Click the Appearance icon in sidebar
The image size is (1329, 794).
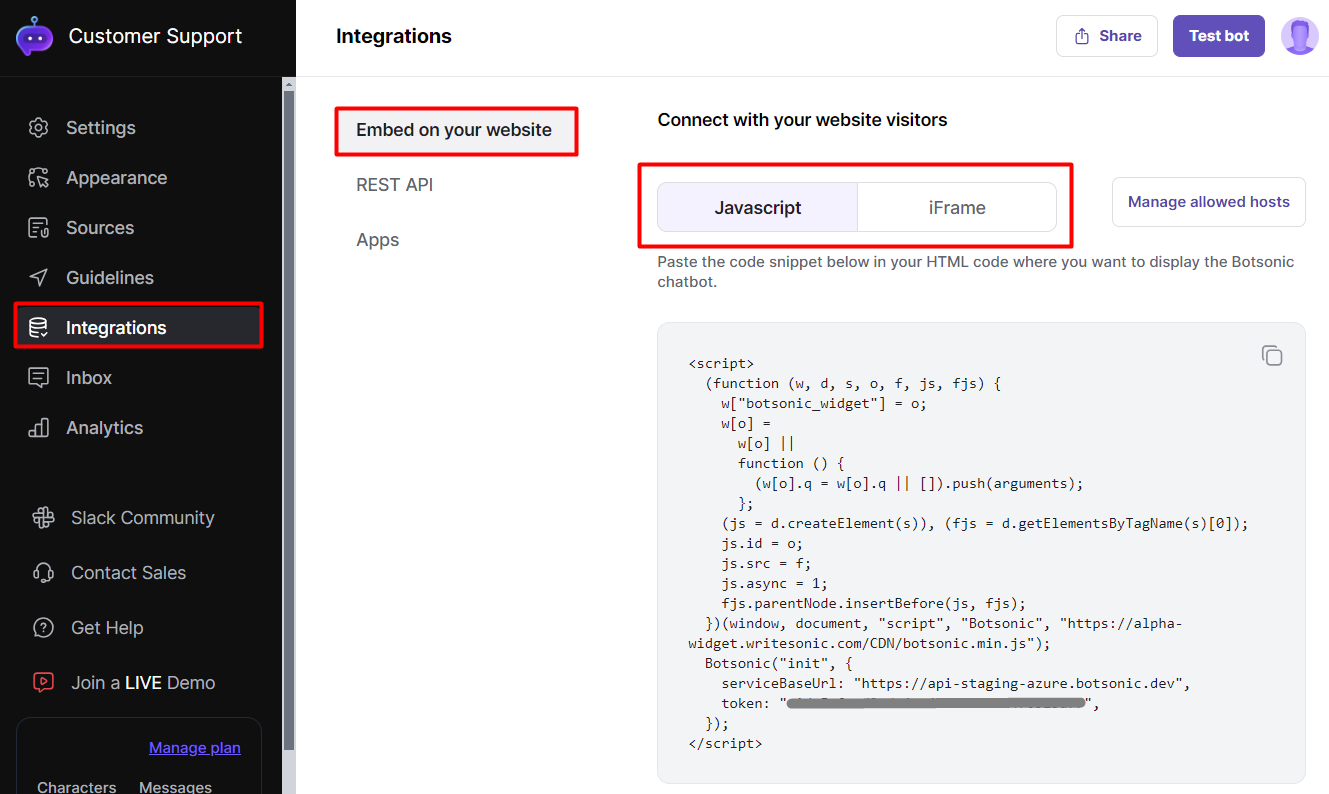(x=39, y=178)
